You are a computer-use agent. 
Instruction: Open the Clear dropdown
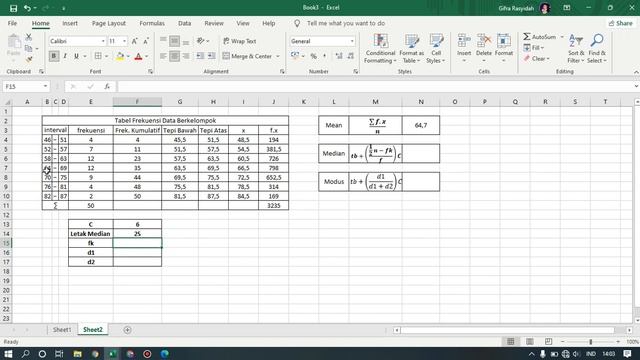pyautogui.click(x=537, y=59)
